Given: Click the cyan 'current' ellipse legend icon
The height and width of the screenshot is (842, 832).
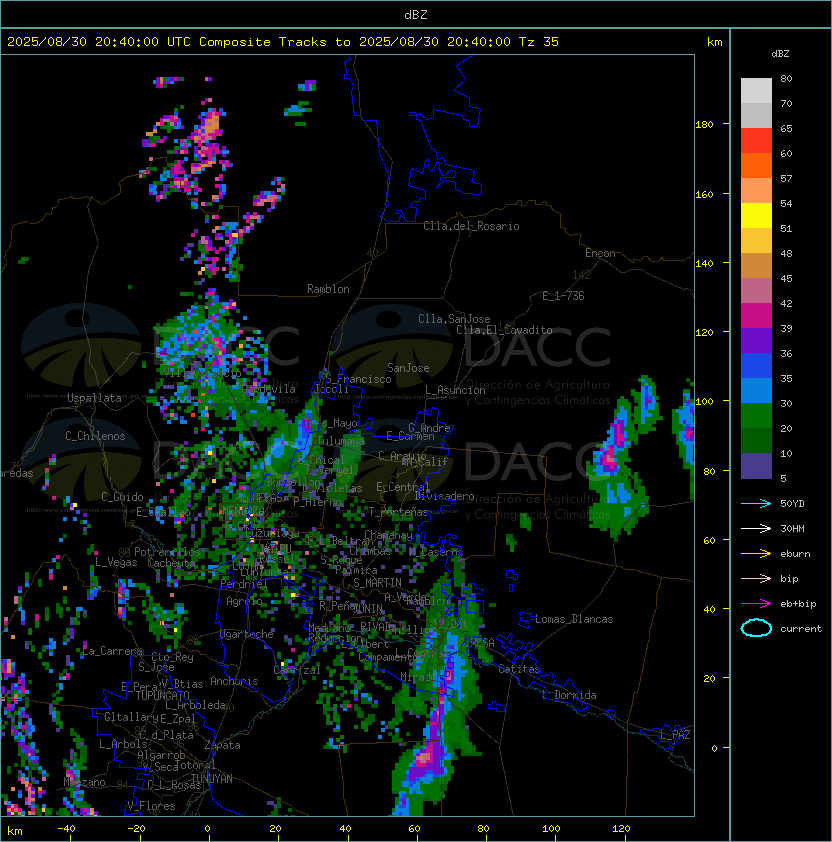Looking at the screenshot, I should (x=756, y=628).
